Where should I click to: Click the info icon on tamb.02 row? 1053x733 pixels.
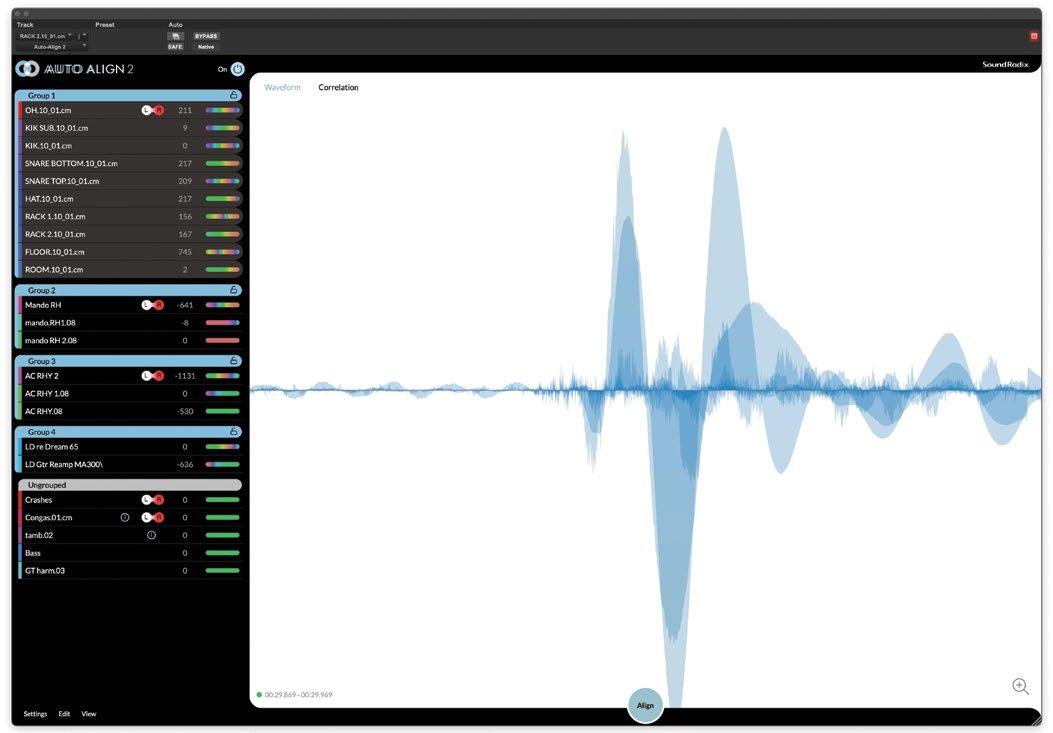coord(151,535)
